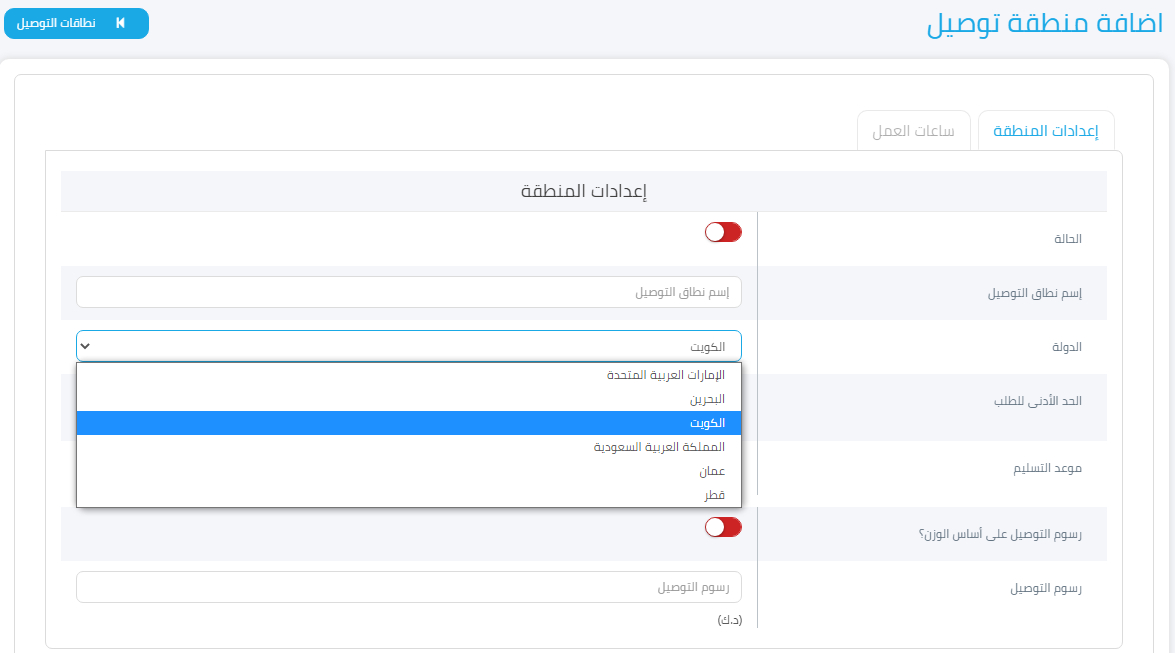1175x653 pixels.
Task: Toggle the الحالة status switch
Action: [722, 232]
